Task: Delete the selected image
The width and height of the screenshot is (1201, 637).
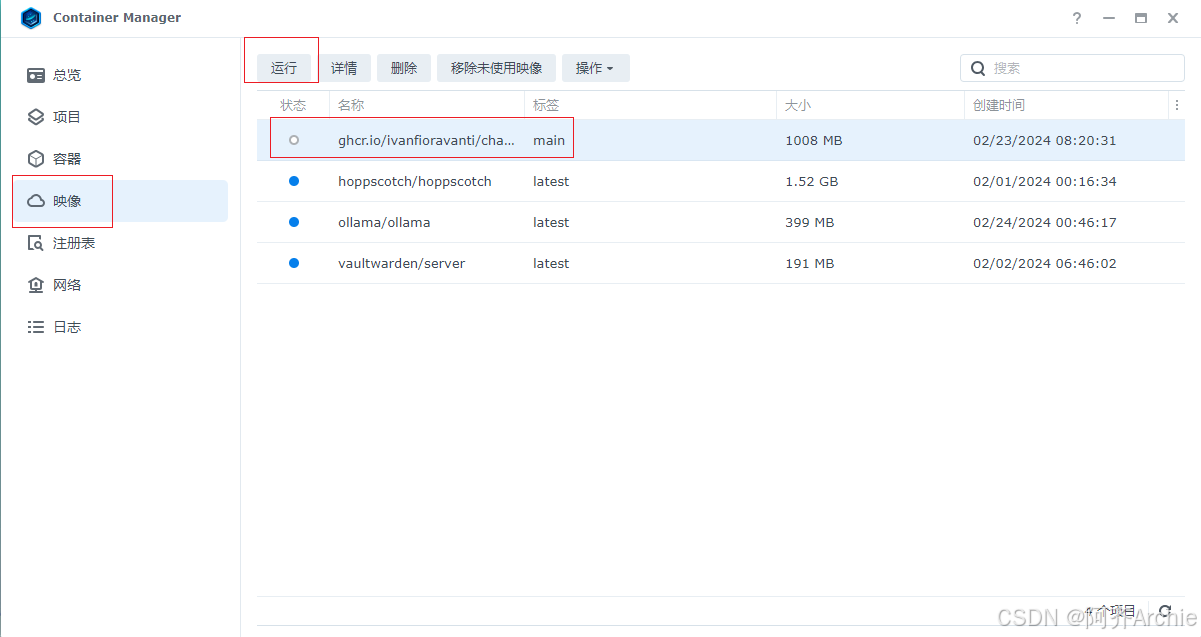Action: click(403, 67)
